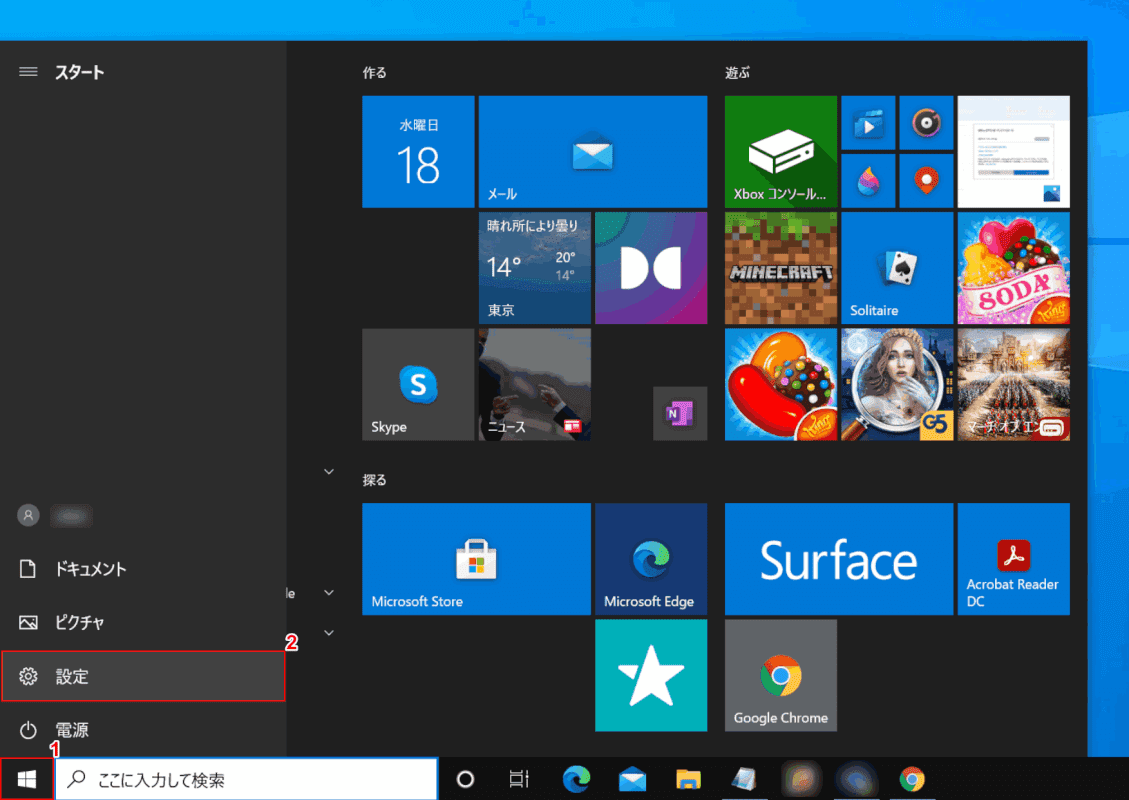Screen dimensions: 1129x800
Task: Open Settings (設定) from Start sidebar
Action: click(143, 676)
